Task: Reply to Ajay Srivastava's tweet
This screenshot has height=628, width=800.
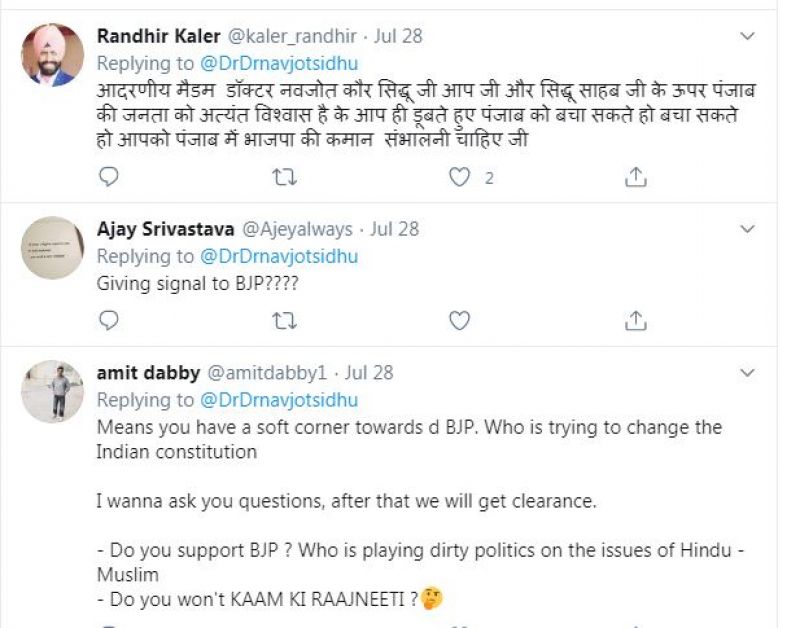Action: pos(110,321)
